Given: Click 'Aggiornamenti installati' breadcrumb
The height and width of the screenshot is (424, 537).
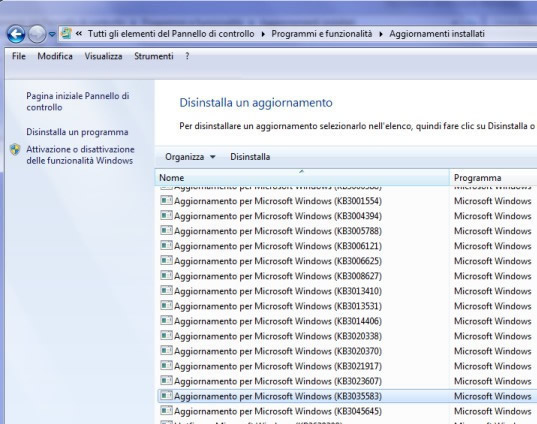Looking at the screenshot, I should coord(437,34).
